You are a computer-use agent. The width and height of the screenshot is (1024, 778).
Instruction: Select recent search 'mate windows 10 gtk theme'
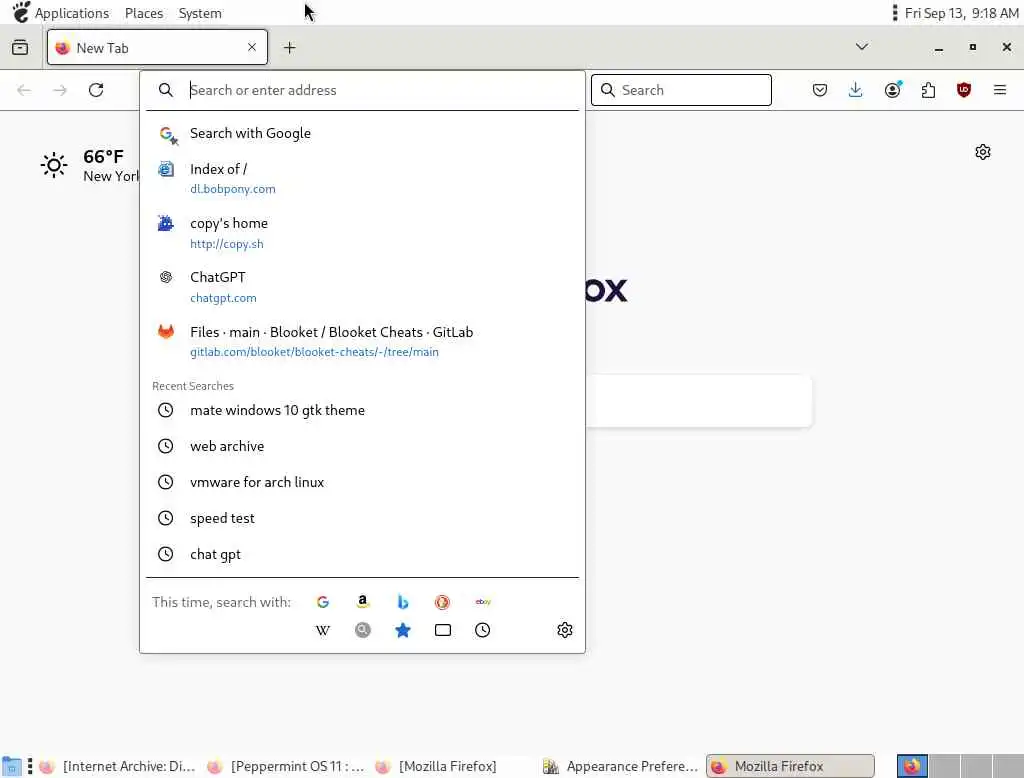pyautogui.click(x=362, y=410)
